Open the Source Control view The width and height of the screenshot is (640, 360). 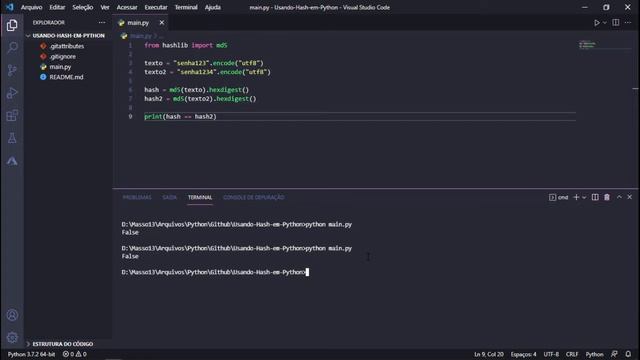[12, 71]
